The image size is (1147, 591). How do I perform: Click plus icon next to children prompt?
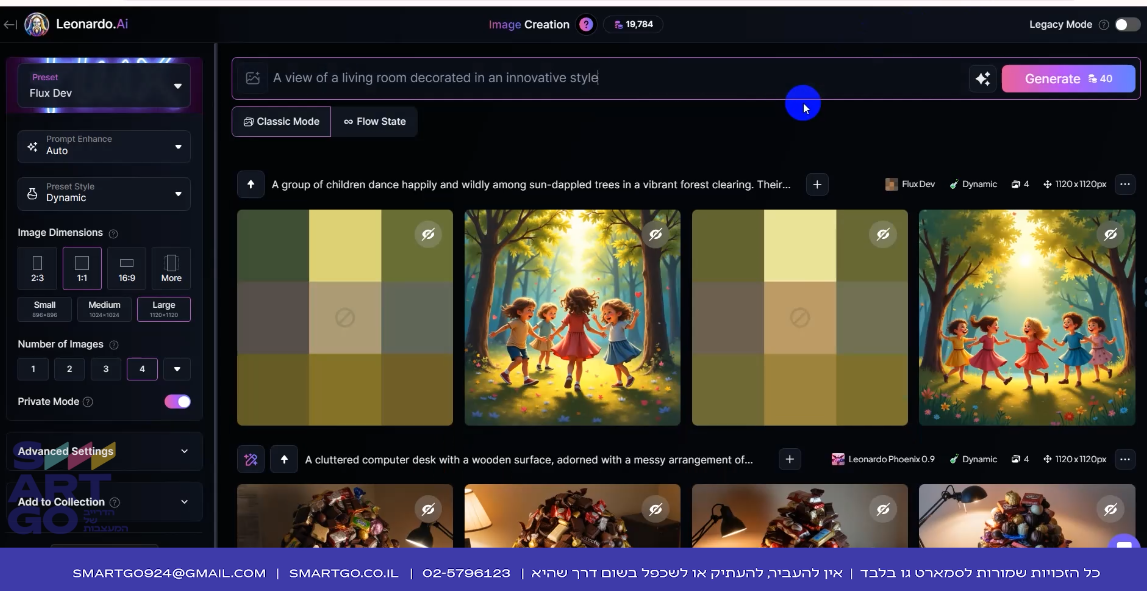pos(817,184)
